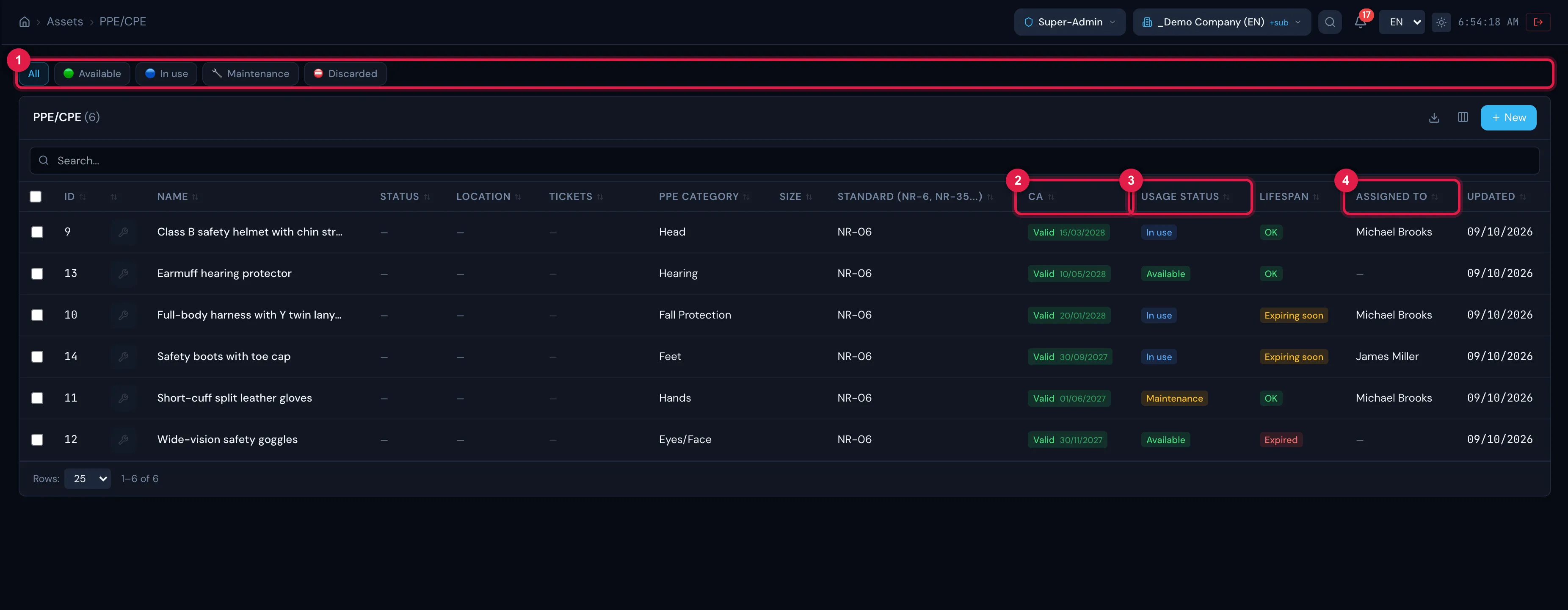The image size is (1568, 610).
Task: Sort by Name column arrows
Action: pyautogui.click(x=196, y=197)
